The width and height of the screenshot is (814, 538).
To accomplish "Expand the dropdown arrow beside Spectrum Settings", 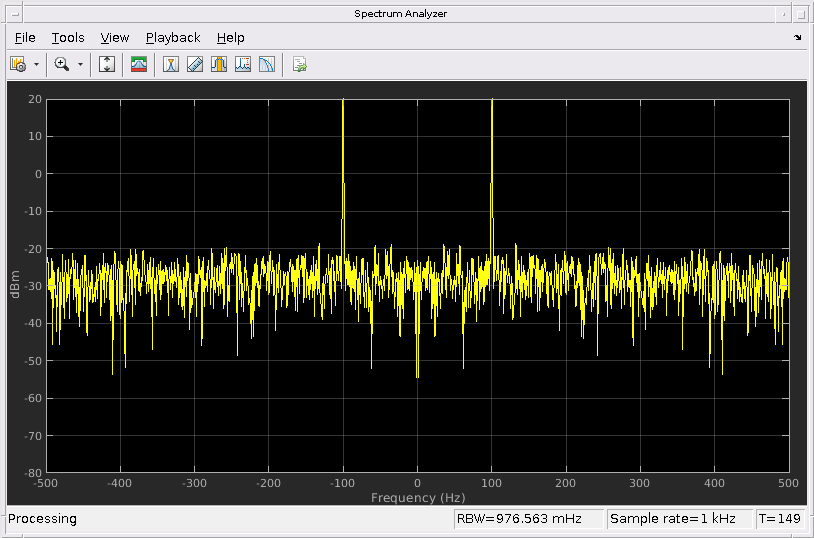I will point(36,64).
